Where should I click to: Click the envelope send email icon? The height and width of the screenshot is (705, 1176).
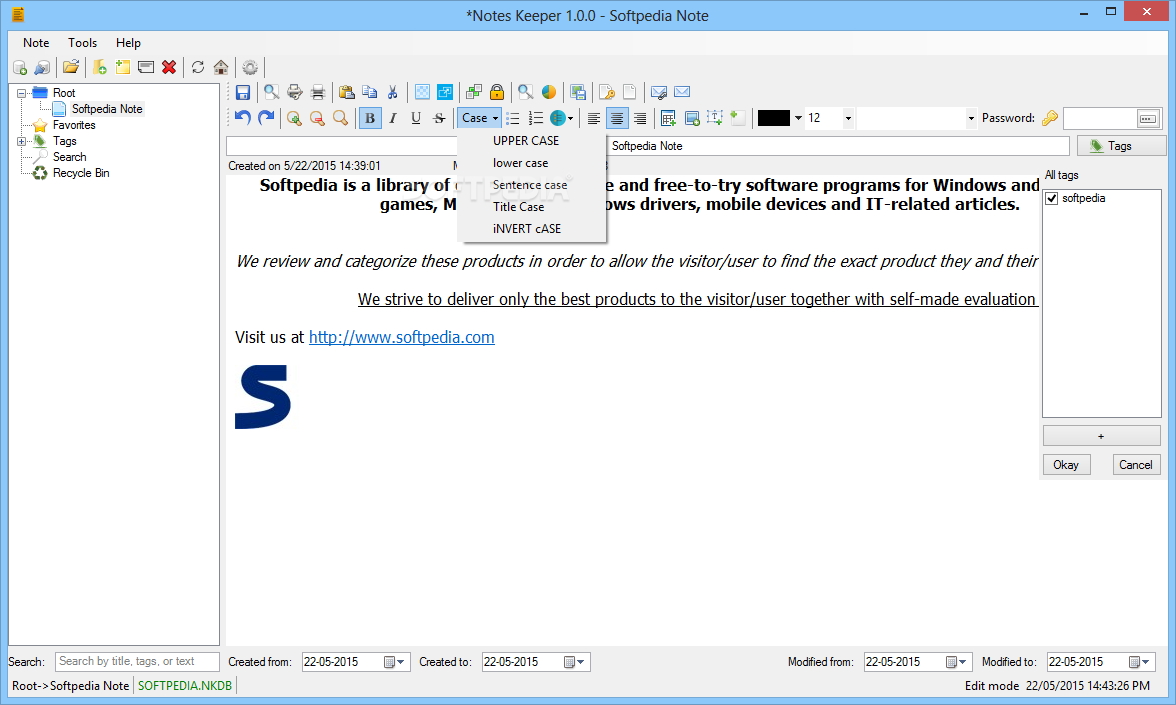682,92
